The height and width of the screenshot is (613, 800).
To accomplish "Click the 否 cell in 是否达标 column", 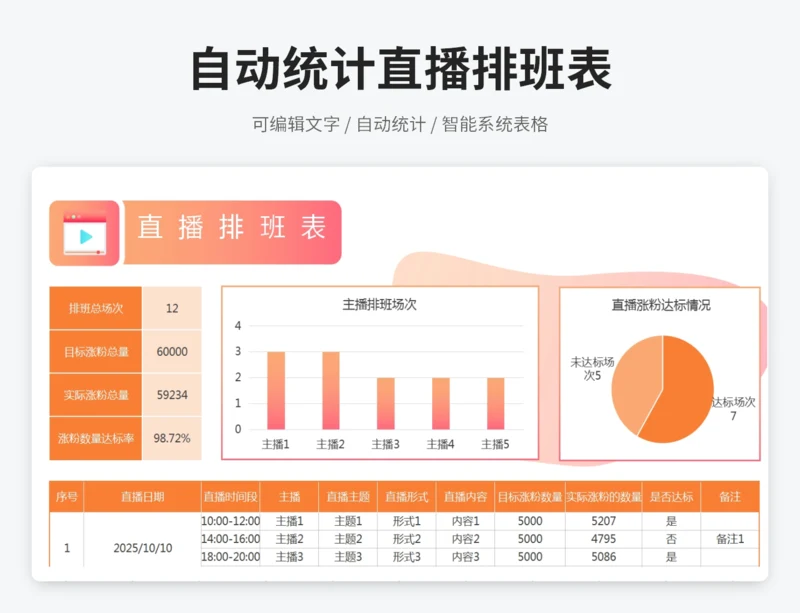I will (x=671, y=539).
